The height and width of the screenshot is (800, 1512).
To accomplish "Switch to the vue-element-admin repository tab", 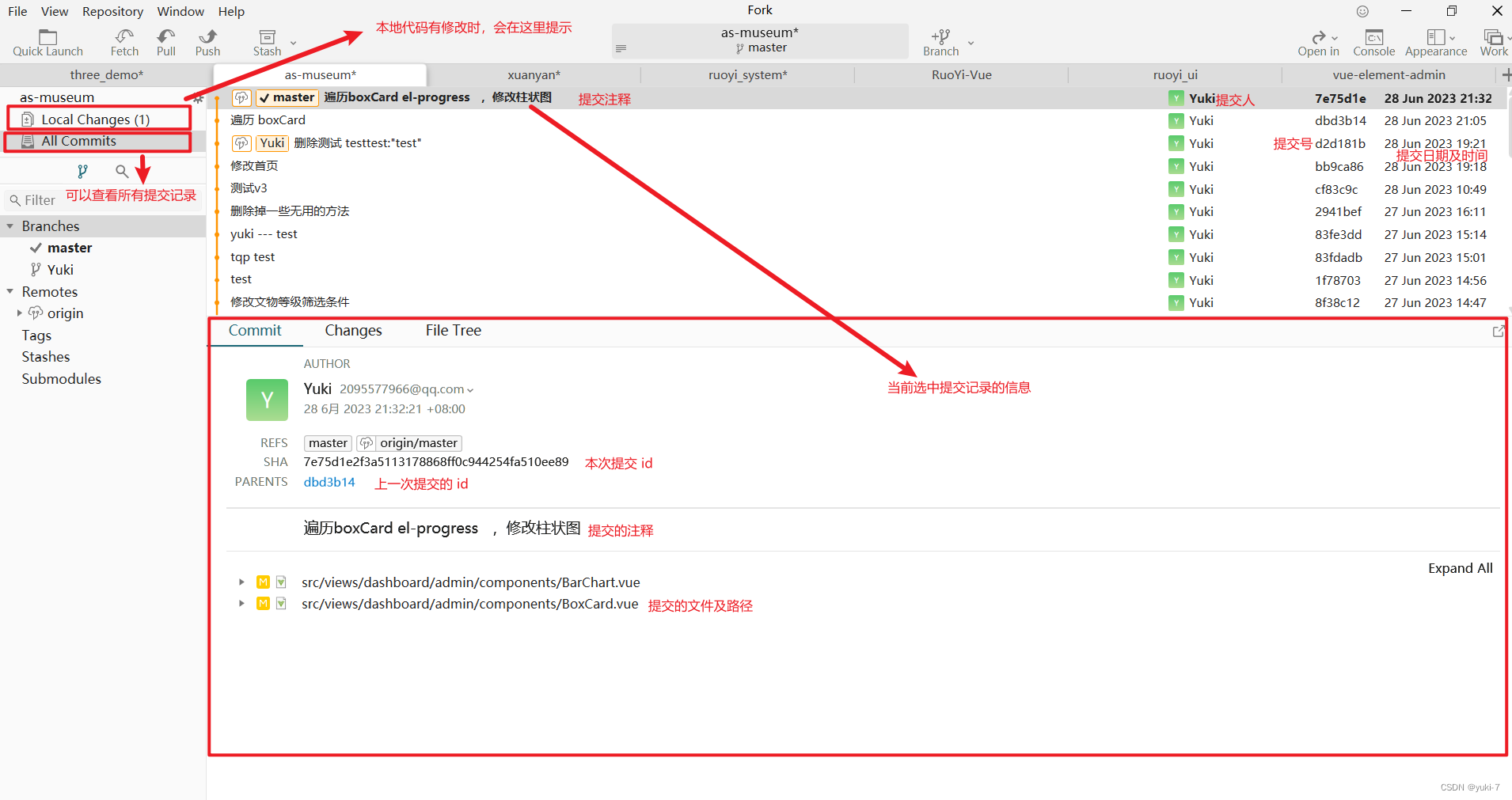I will tap(1389, 74).
